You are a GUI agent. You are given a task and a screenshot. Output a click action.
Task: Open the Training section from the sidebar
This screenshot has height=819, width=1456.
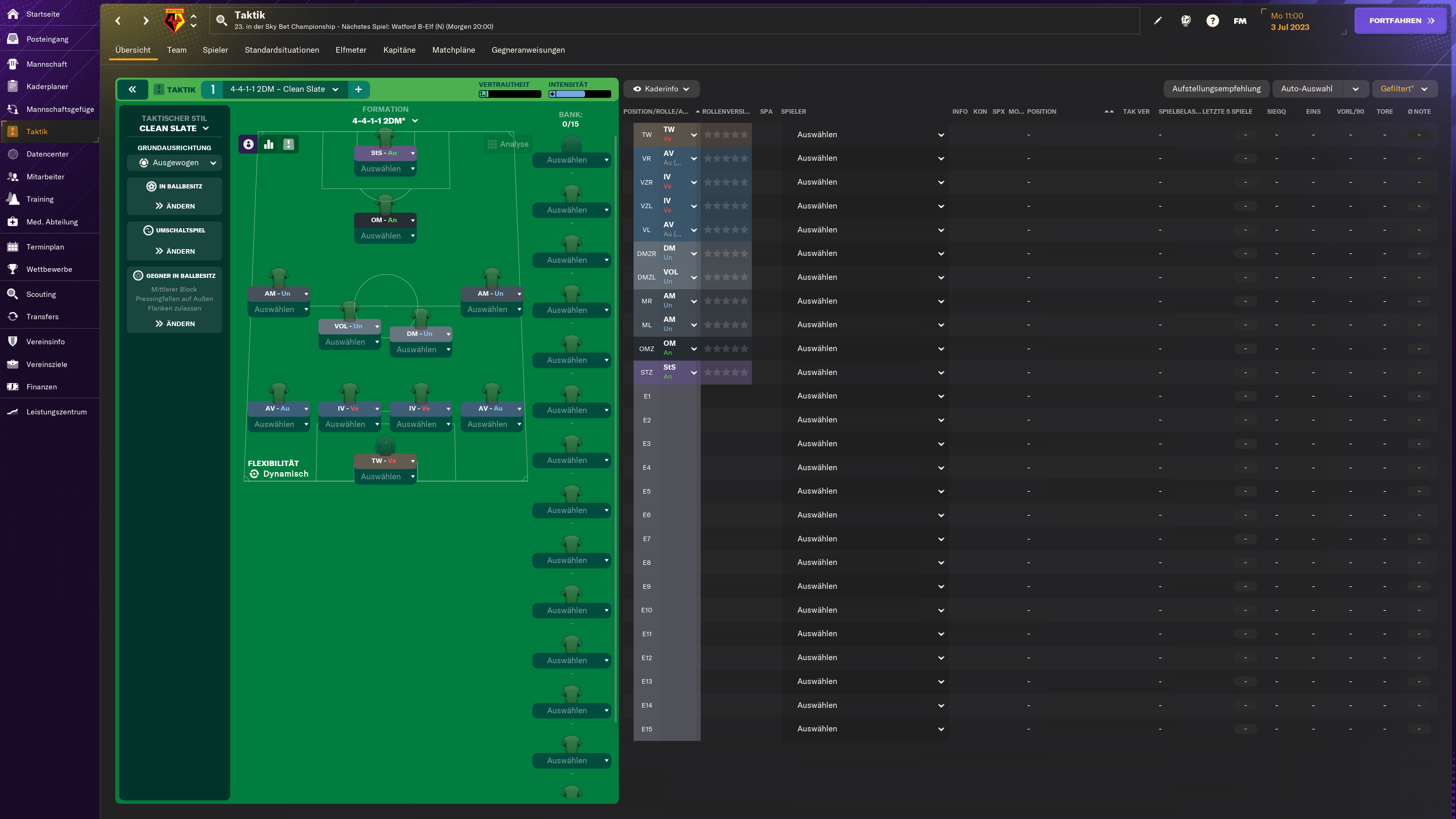[13, 199]
